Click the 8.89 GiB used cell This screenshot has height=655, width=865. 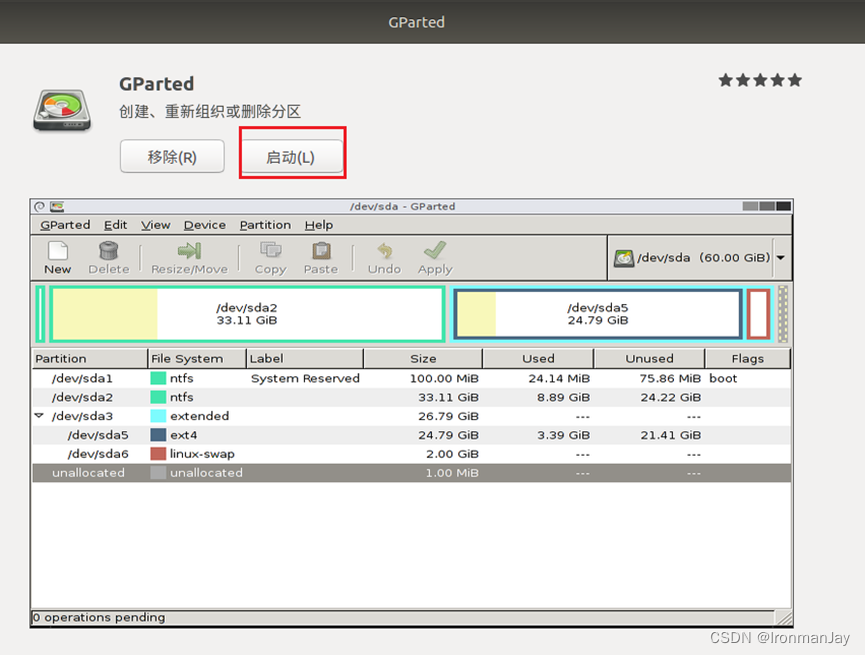(x=563, y=397)
